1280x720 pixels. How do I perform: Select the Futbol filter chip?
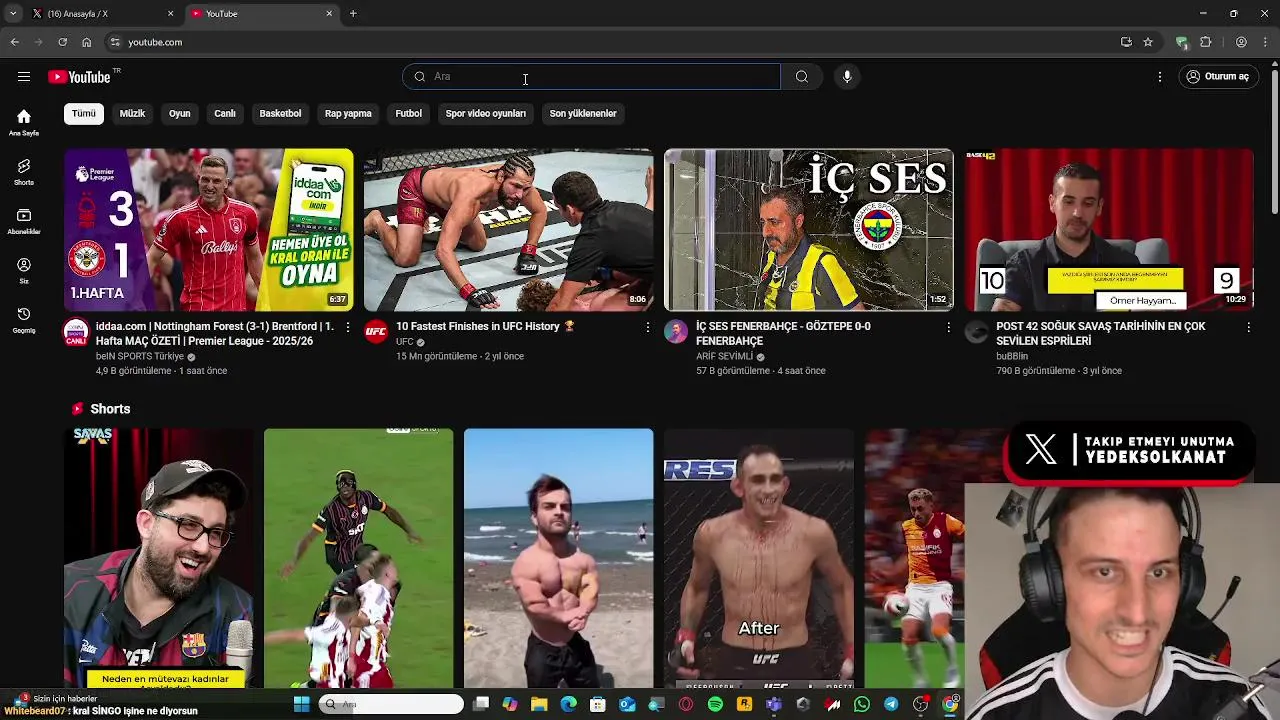(x=409, y=114)
